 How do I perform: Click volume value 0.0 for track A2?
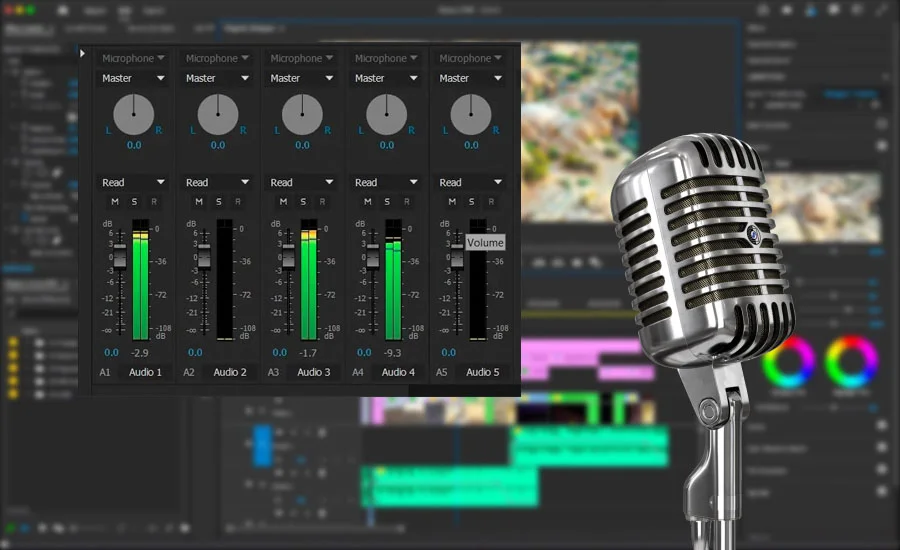(195, 353)
